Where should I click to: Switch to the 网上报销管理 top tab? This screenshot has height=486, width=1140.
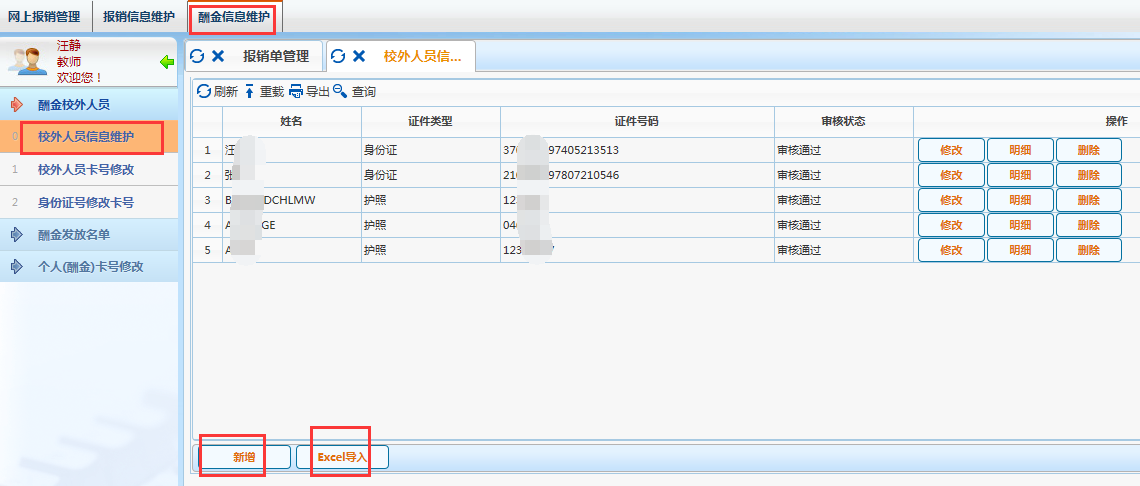(x=46, y=16)
